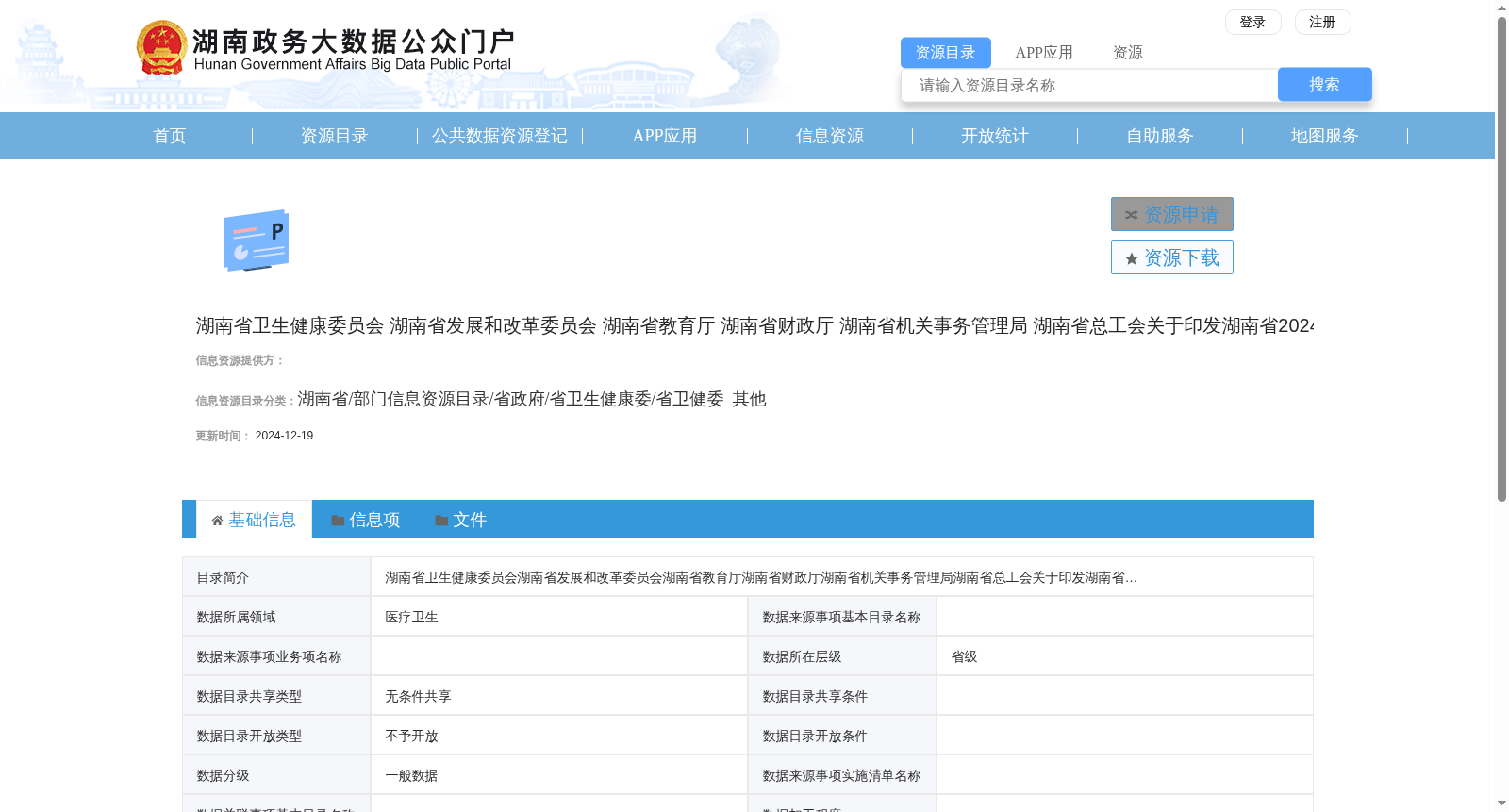
Task: Click the 资源申请 apply button
Action: click(1171, 214)
